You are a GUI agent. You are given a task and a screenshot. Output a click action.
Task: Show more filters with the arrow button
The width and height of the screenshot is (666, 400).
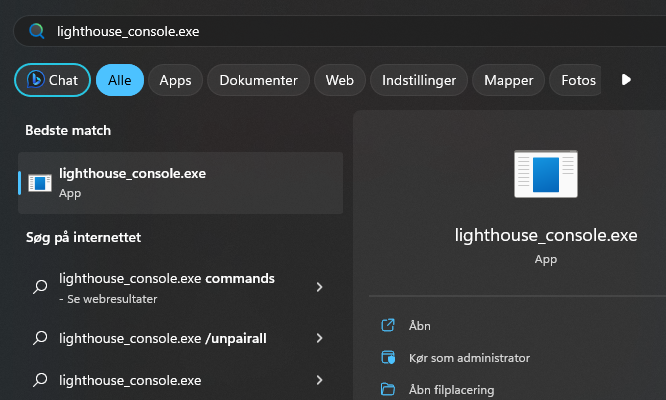pyautogui.click(x=626, y=80)
